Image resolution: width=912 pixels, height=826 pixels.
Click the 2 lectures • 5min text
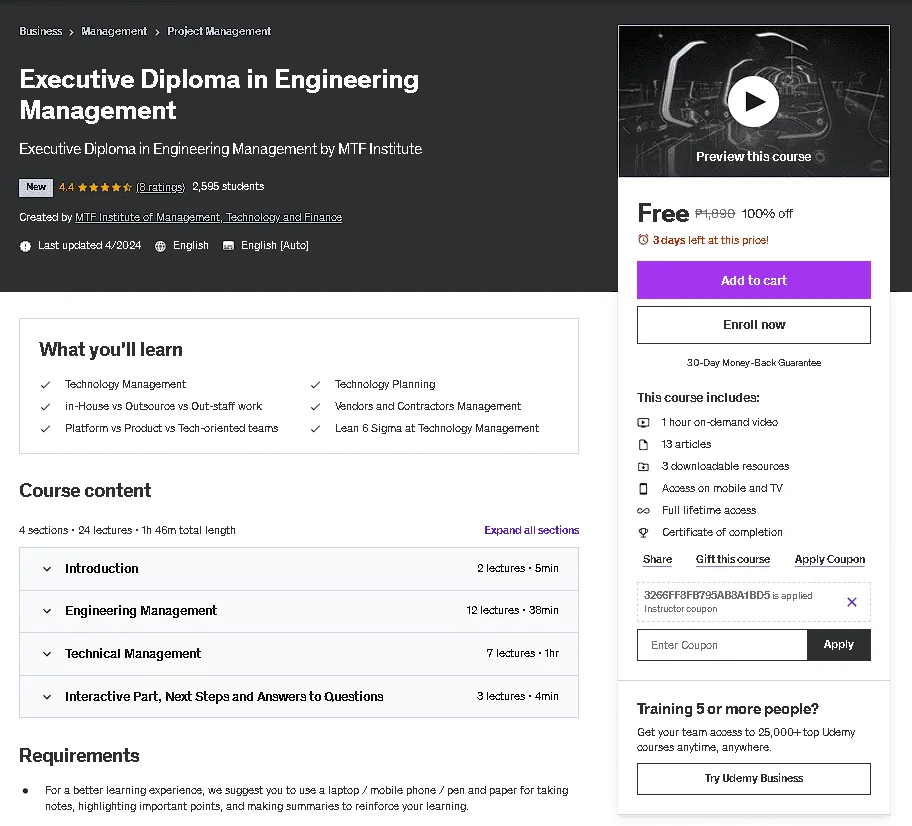coord(518,568)
